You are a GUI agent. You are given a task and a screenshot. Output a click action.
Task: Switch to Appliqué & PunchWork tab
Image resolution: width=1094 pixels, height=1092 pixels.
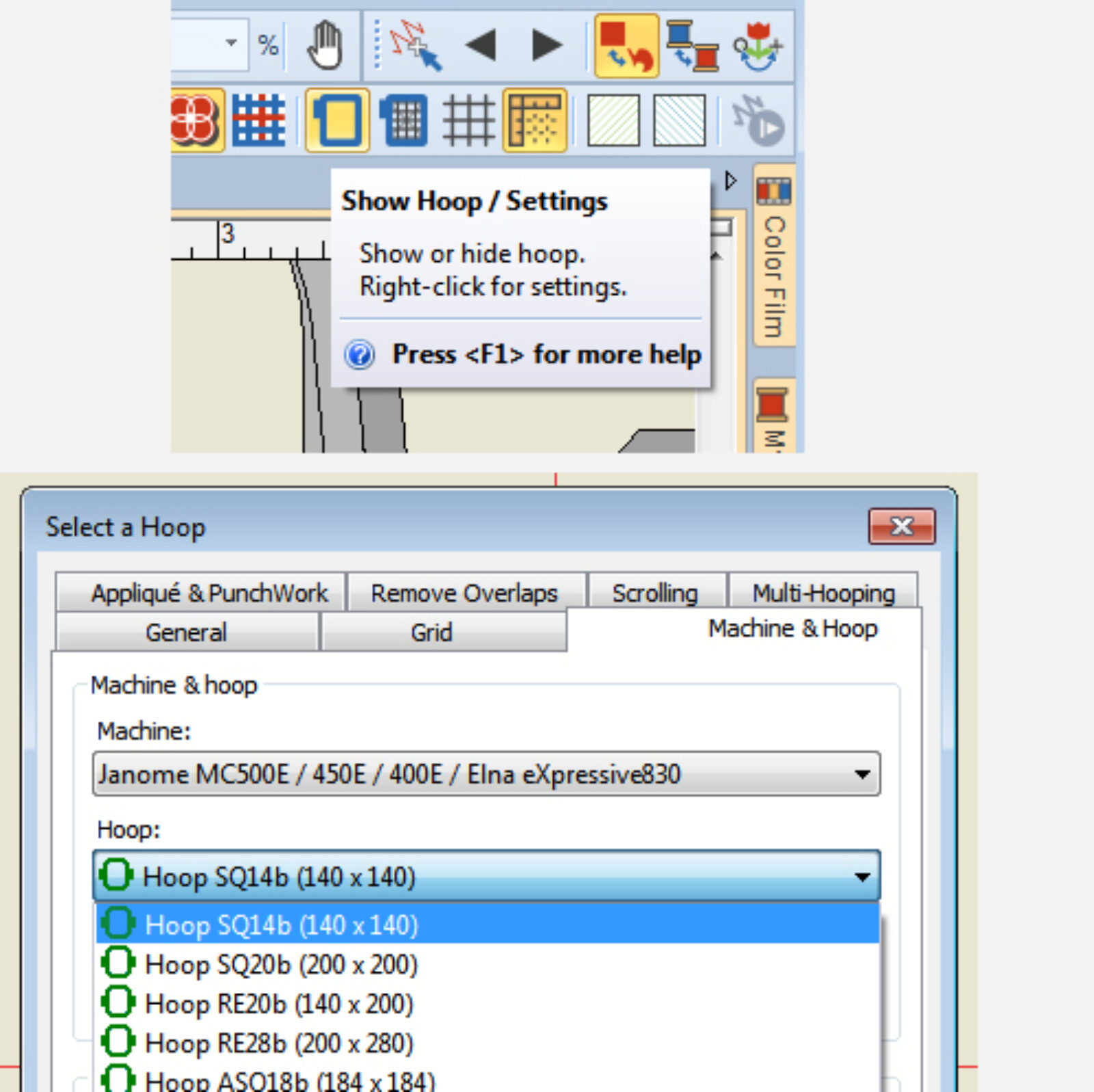click(200, 592)
